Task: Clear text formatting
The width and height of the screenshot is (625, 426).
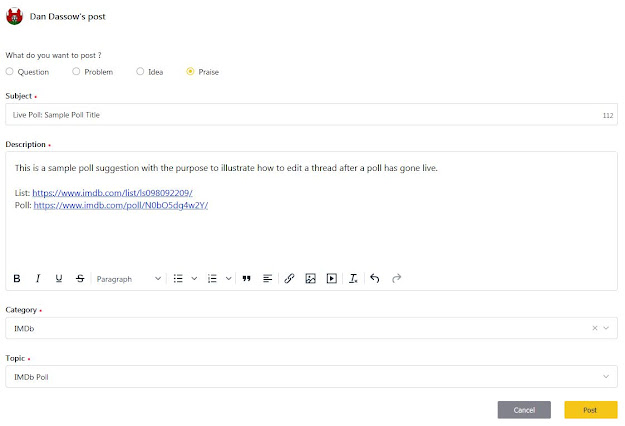Action: click(353, 279)
